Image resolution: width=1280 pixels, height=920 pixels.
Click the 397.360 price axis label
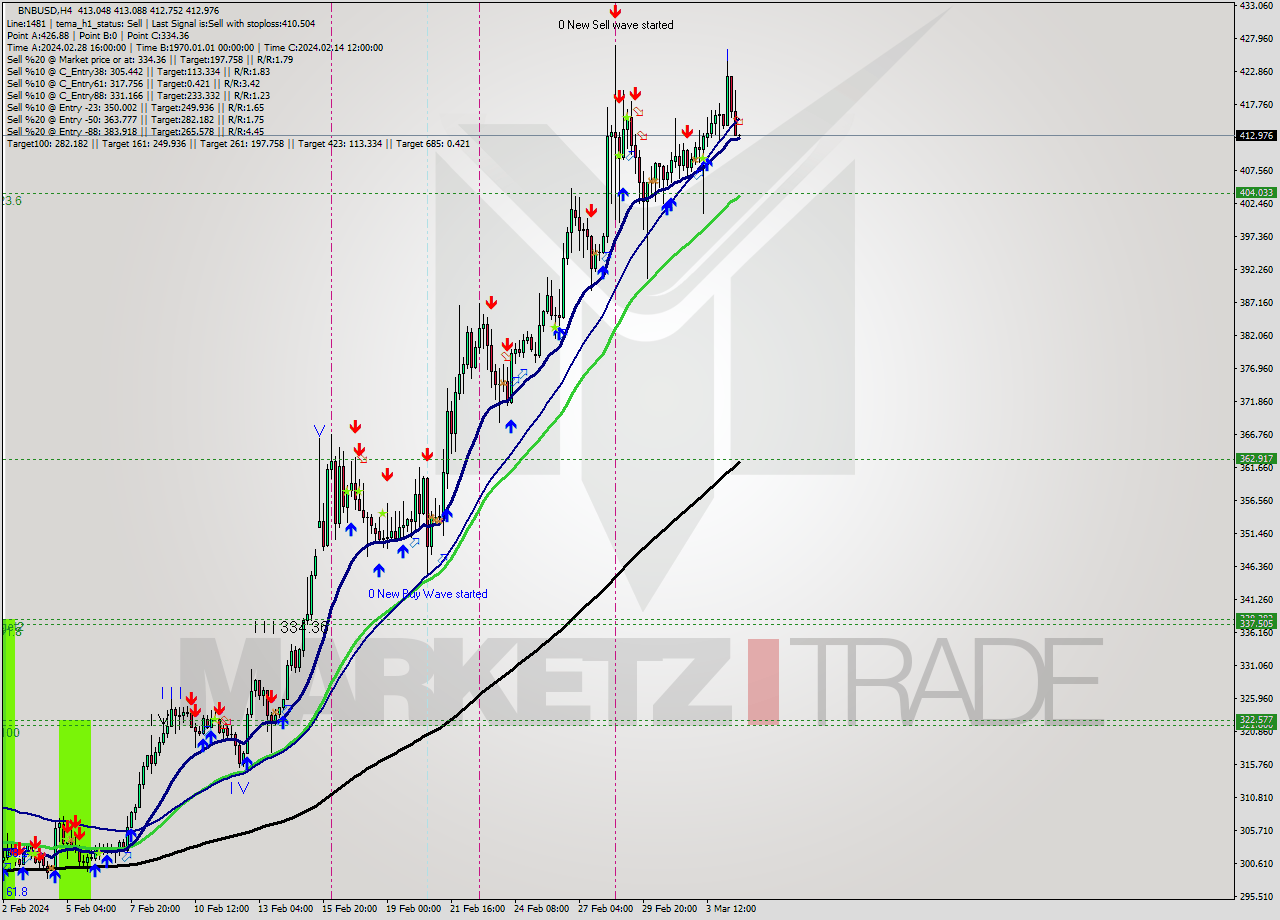point(1256,236)
